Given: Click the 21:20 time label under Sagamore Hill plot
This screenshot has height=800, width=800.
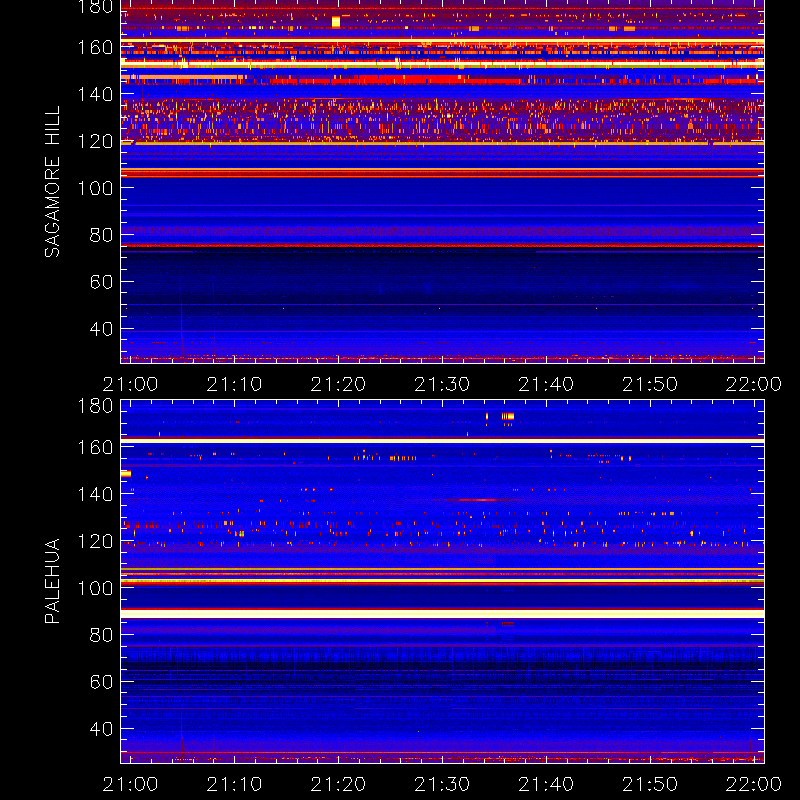Looking at the screenshot, I should pos(338,384).
